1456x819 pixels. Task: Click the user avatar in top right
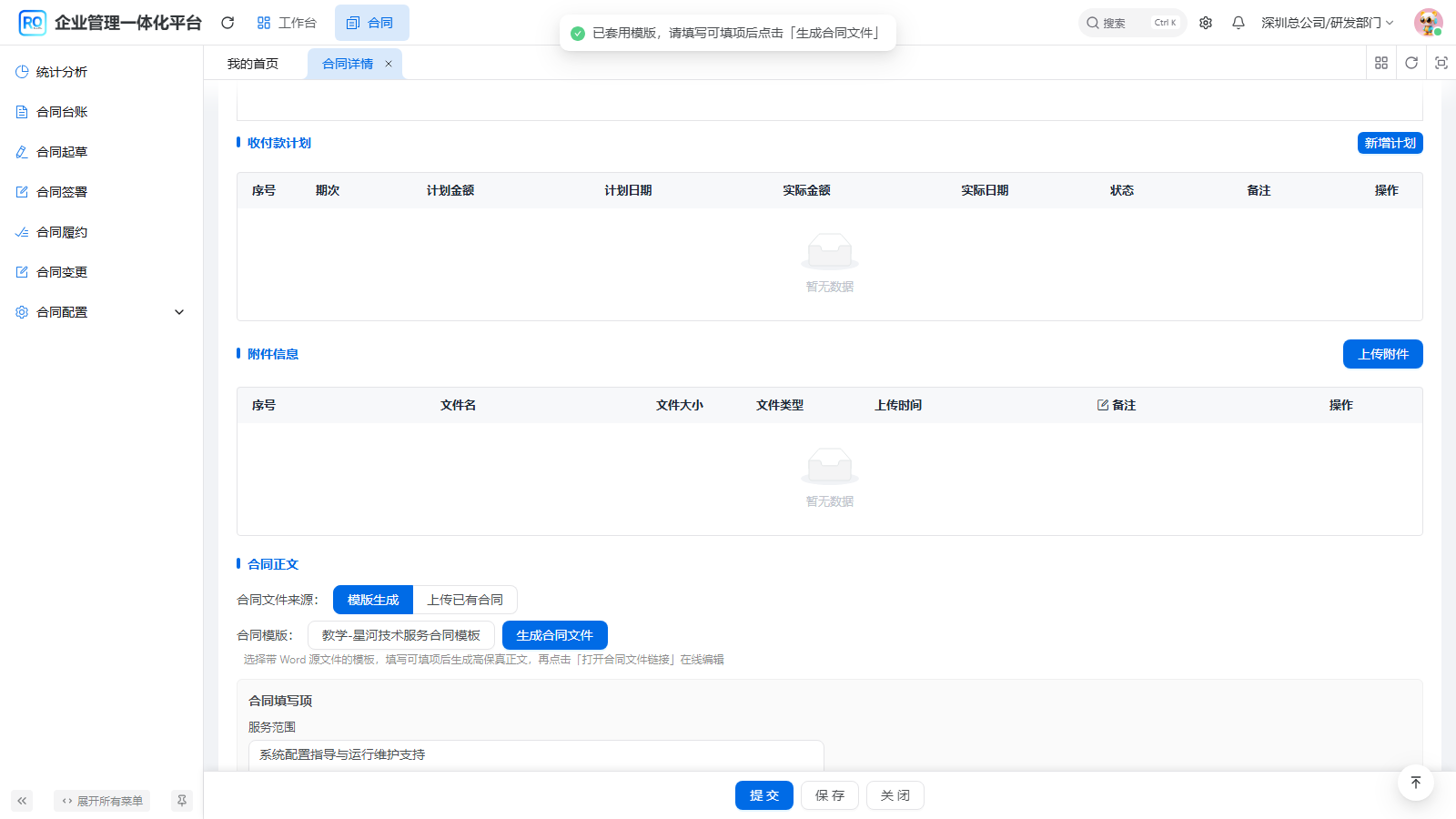1428,23
